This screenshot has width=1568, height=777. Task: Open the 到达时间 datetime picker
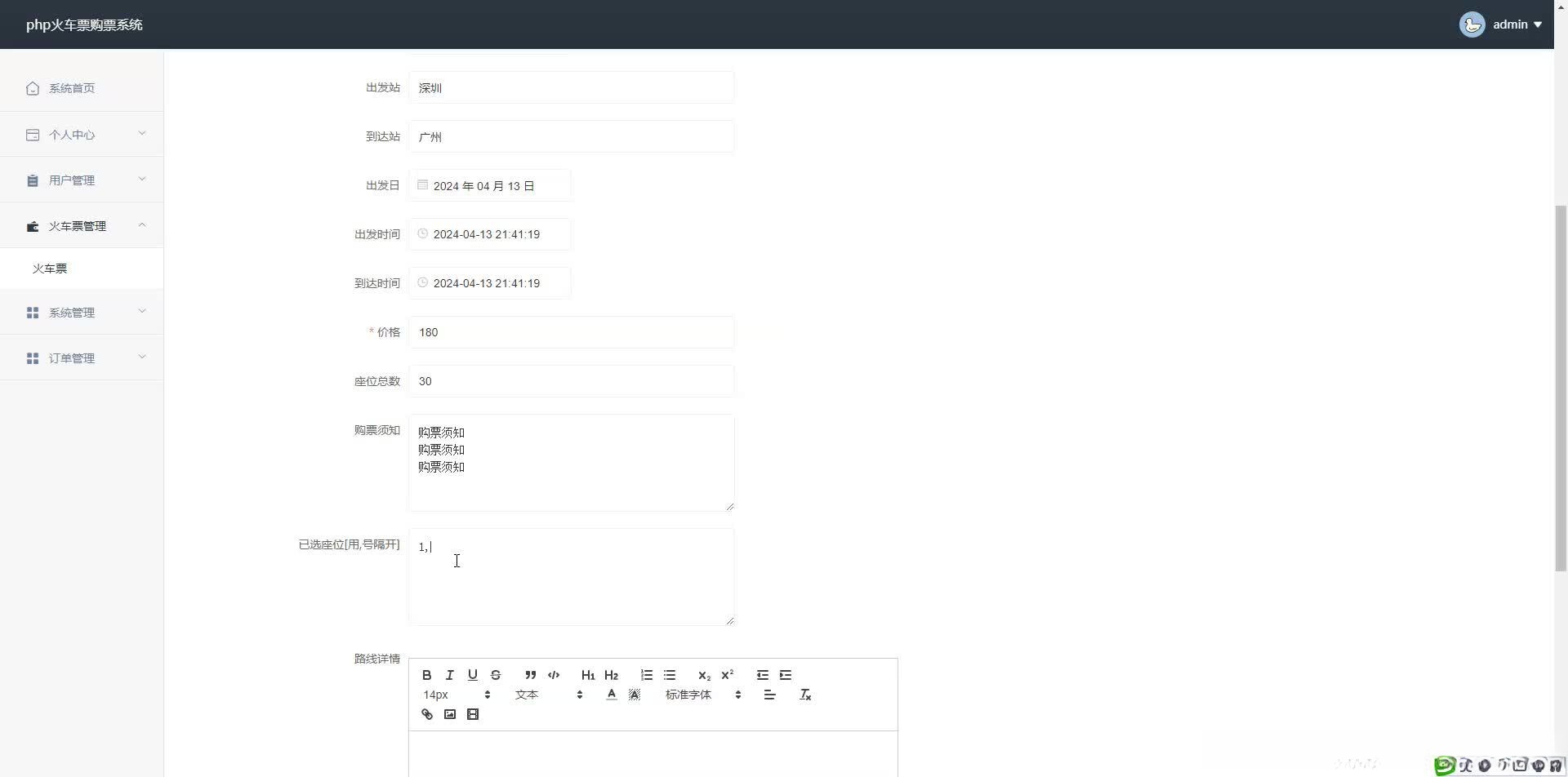[x=489, y=283]
